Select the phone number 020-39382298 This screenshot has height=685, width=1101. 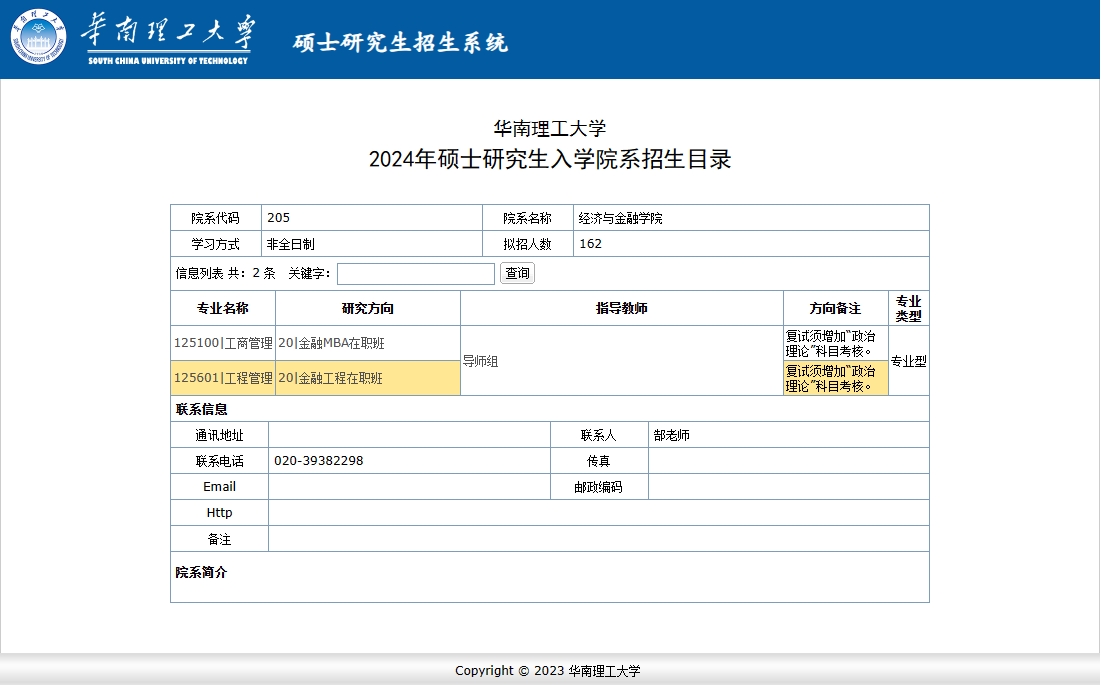[x=319, y=460]
